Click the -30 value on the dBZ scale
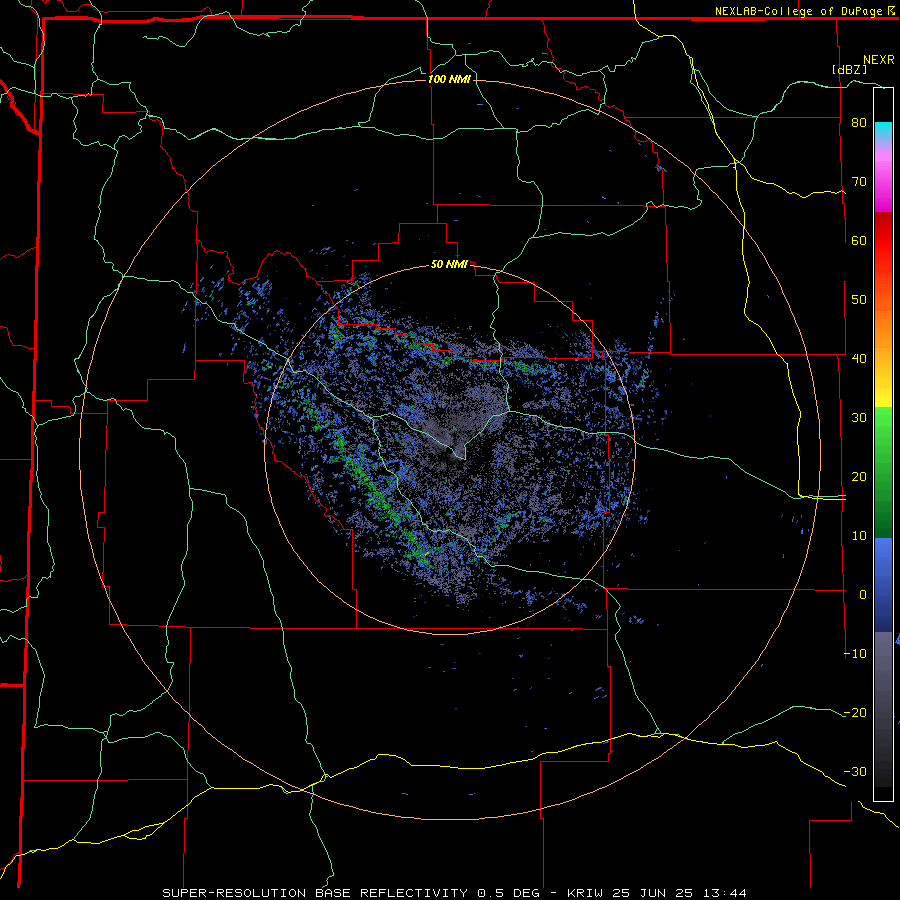The height and width of the screenshot is (900, 900). 855,771
